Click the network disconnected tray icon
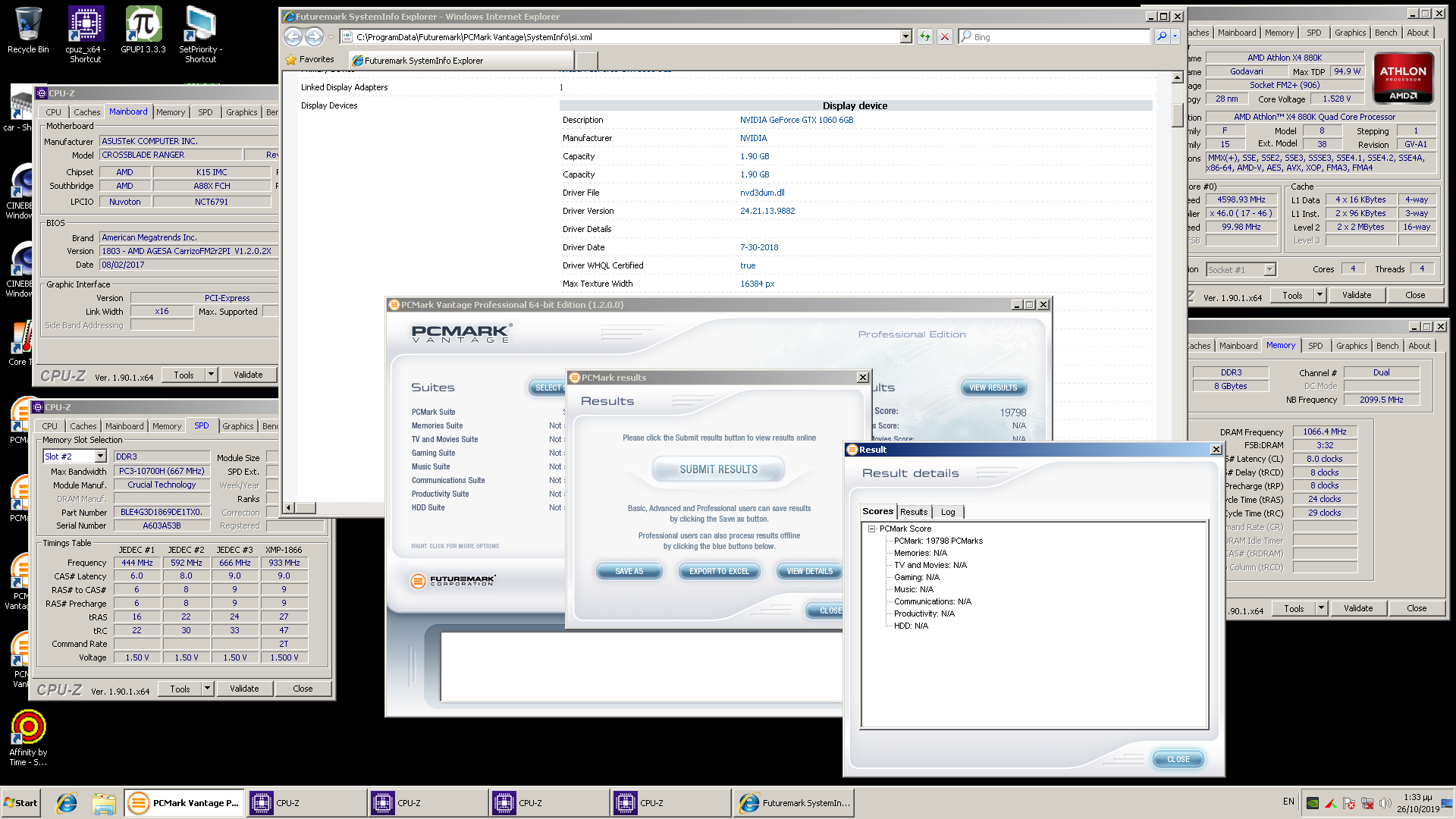This screenshot has height=819, width=1456. 1367,803
